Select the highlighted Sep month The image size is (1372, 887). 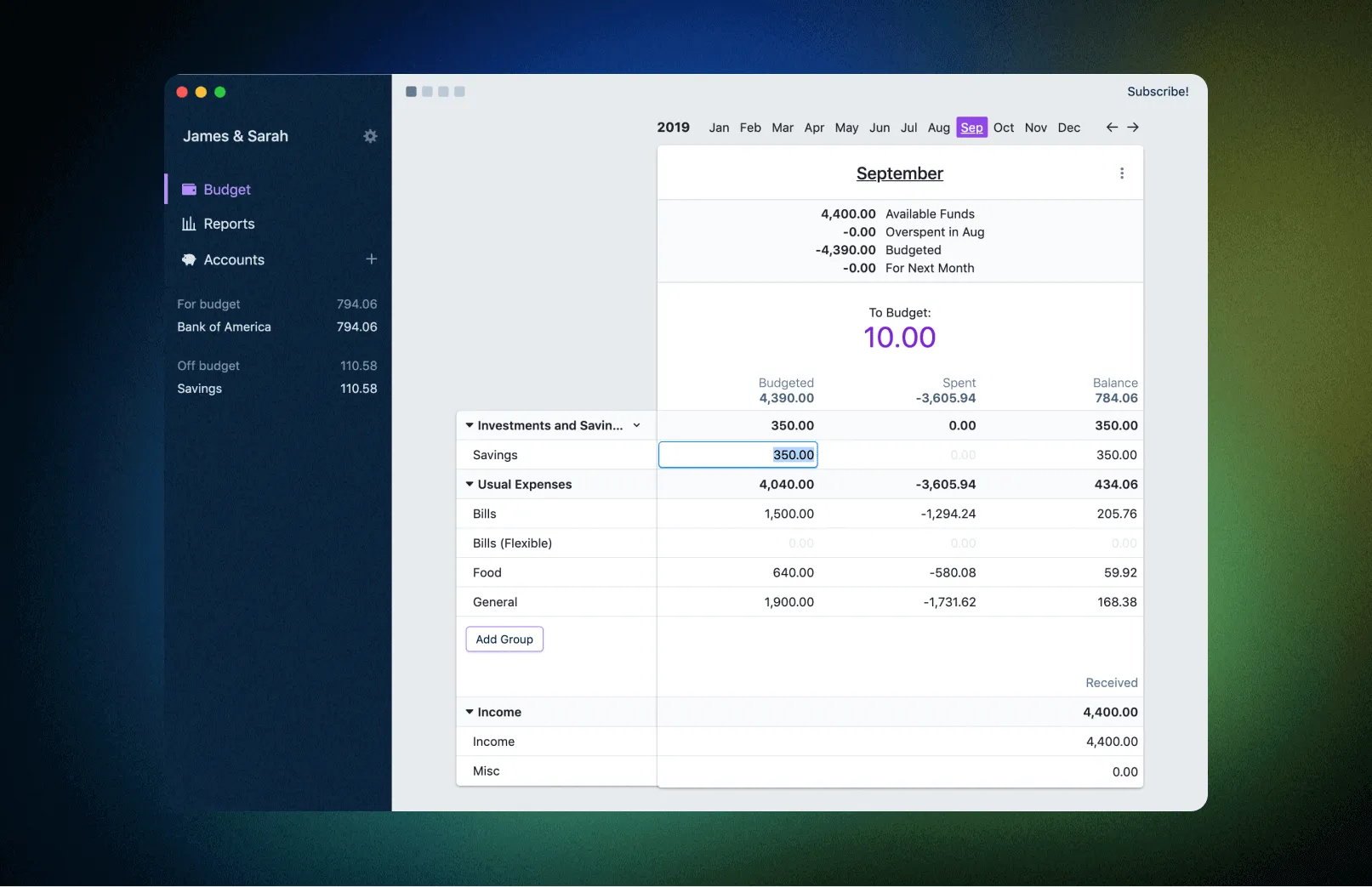pos(971,128)
